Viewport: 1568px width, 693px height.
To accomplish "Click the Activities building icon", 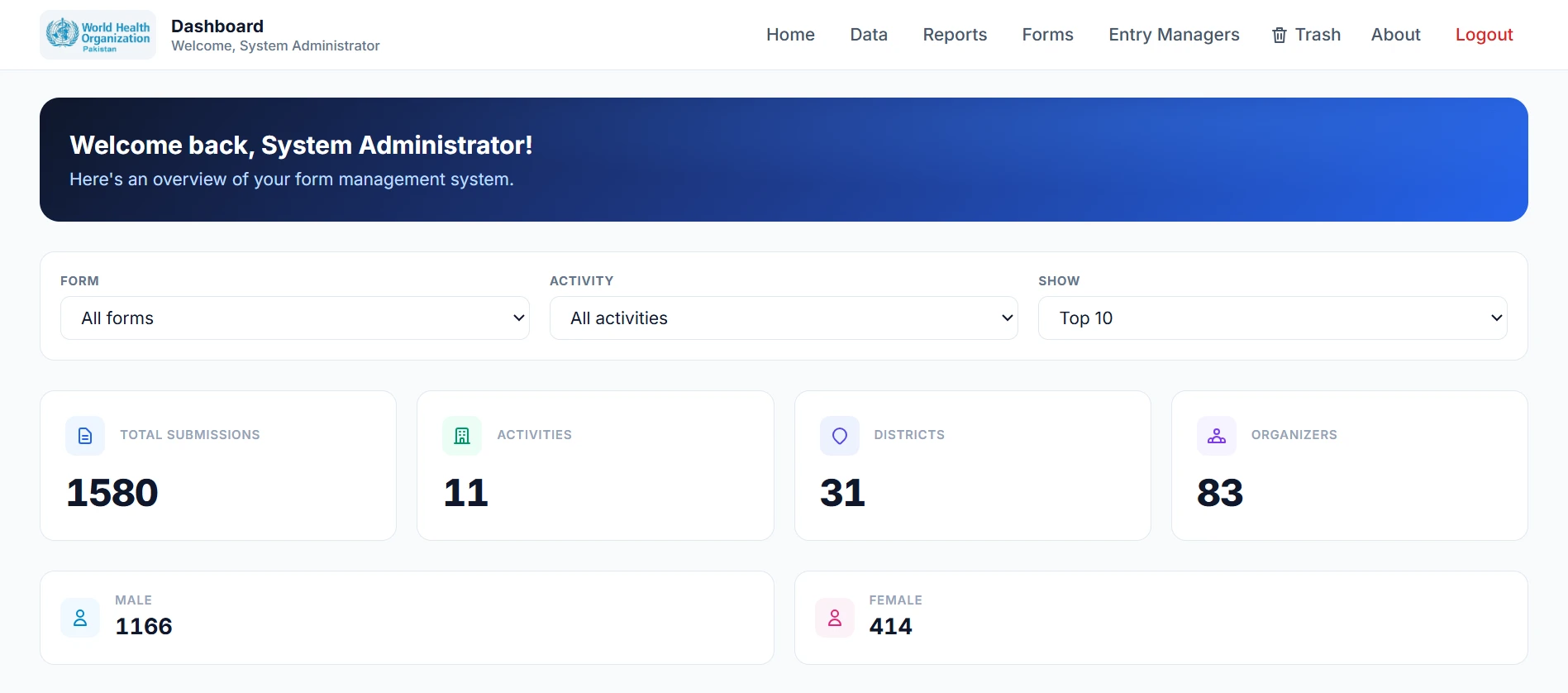I will click(x=462, y=436).
